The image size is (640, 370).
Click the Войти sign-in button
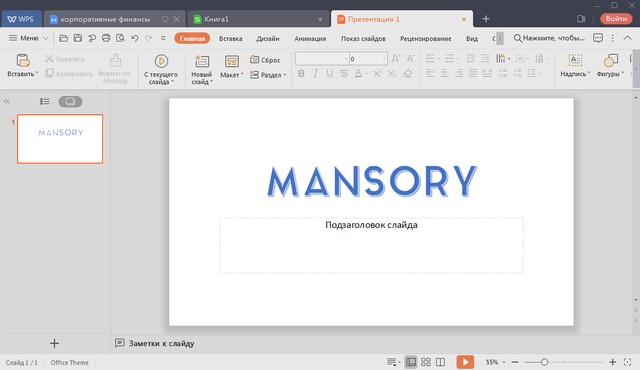pyautogui.click(x=616, y=18)
